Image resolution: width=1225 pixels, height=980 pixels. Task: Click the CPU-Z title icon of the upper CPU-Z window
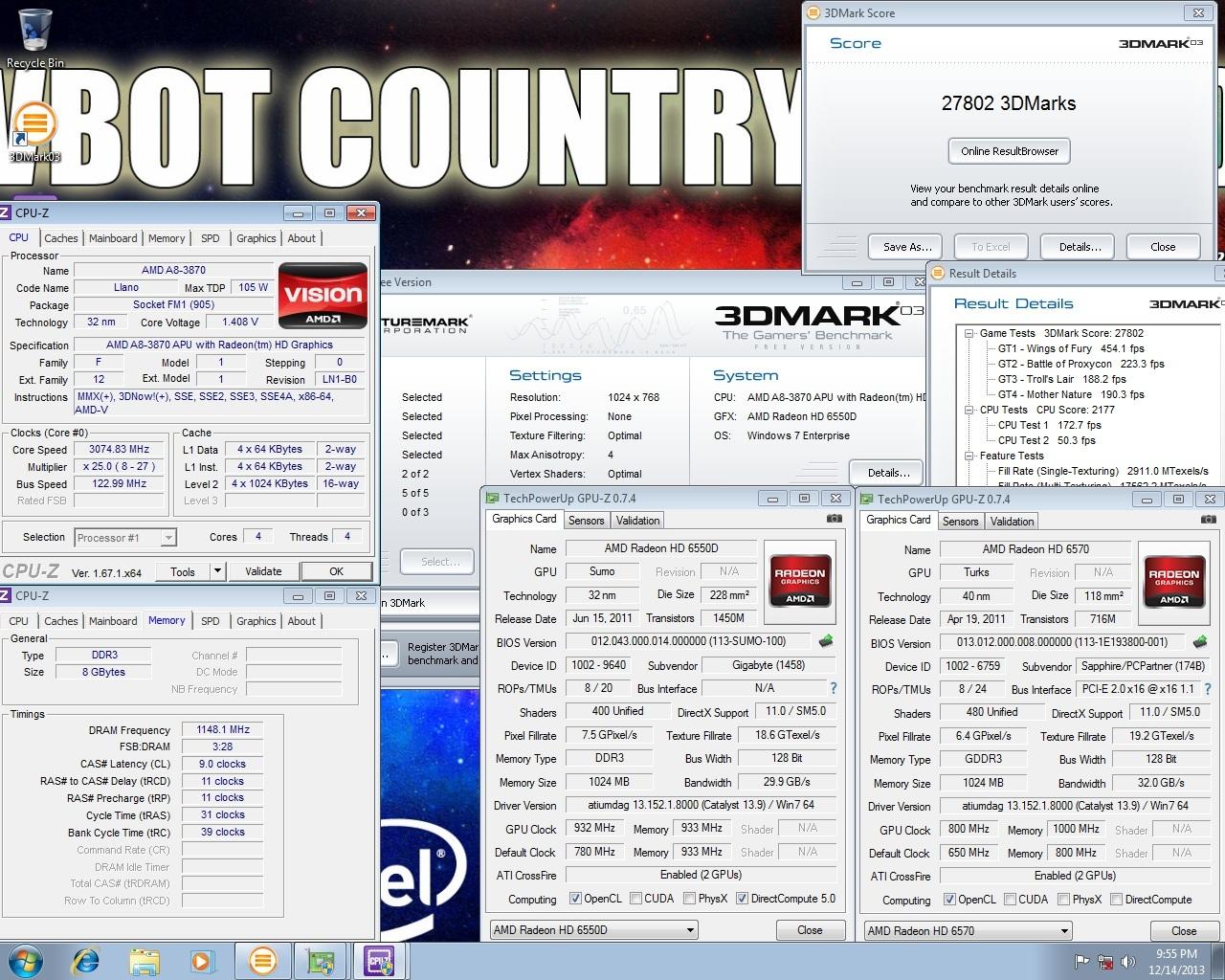[6, 212]
